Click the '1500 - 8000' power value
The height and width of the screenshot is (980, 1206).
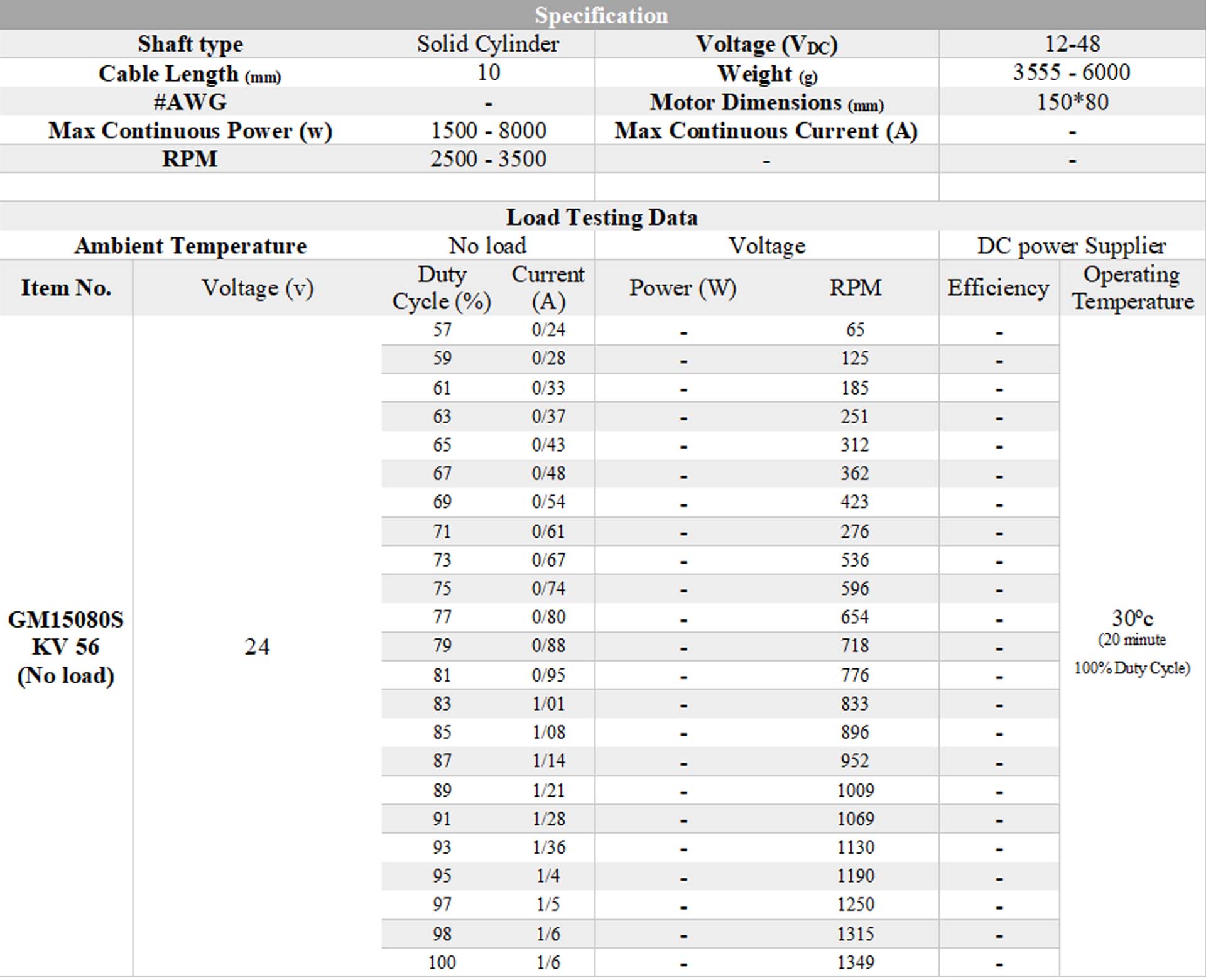pos(488,130)
